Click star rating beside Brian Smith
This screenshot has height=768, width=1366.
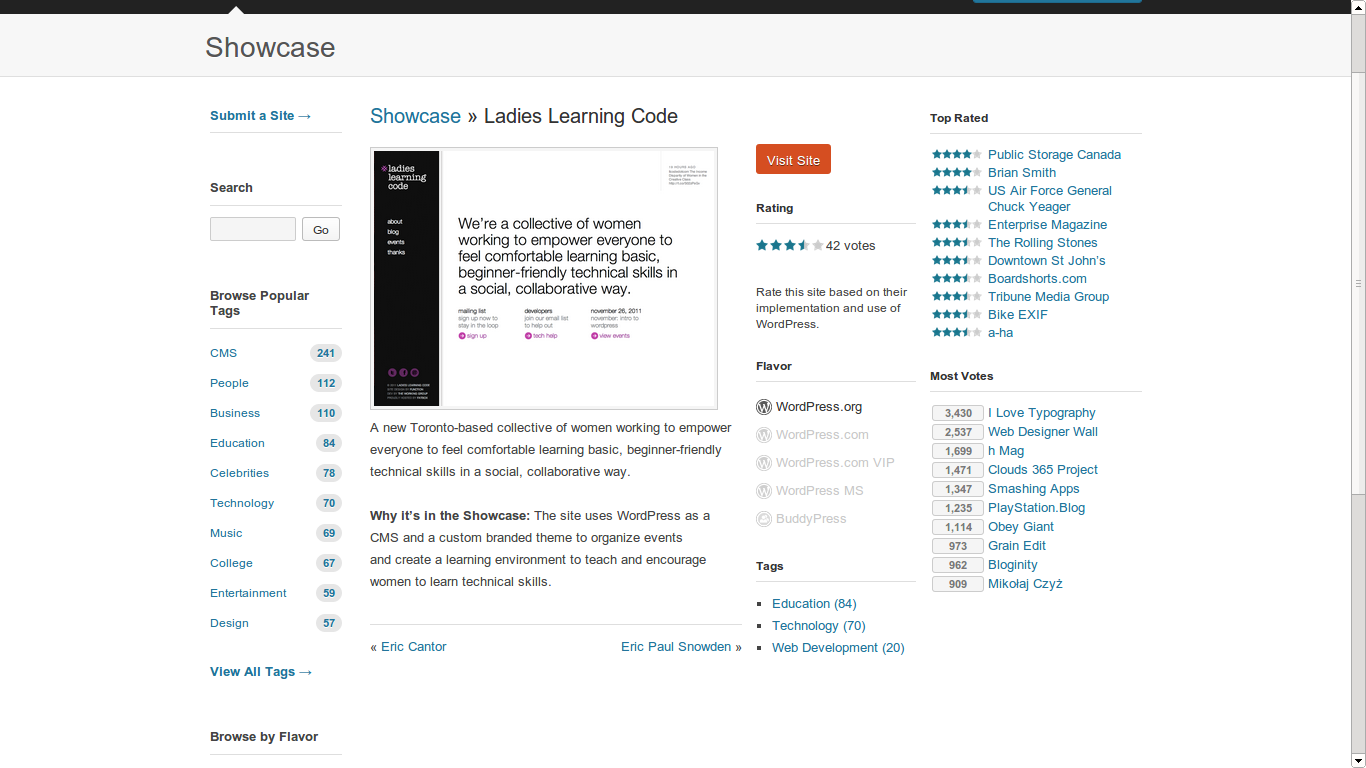pyautogui.click(x=957, y=172)
